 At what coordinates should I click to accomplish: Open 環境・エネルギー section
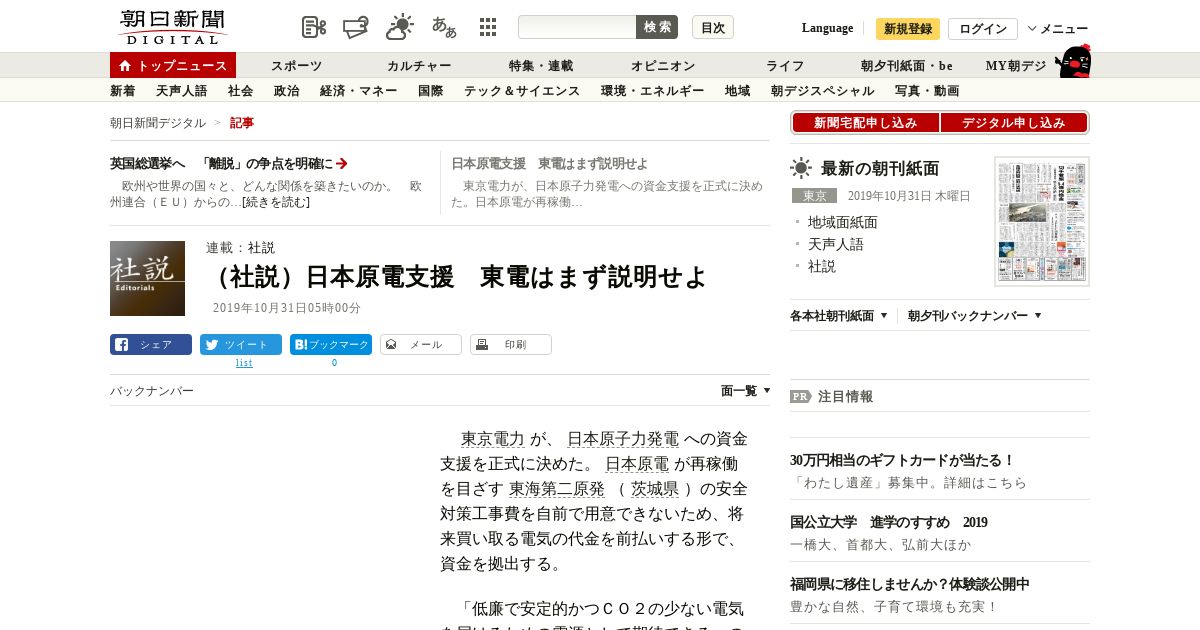[x=653, y=91]
